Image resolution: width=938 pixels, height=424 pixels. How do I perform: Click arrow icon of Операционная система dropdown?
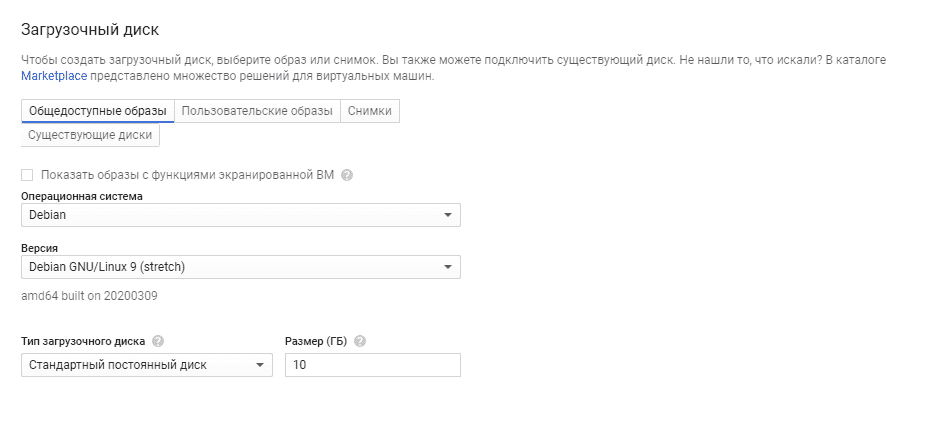(x=447, y=215)
